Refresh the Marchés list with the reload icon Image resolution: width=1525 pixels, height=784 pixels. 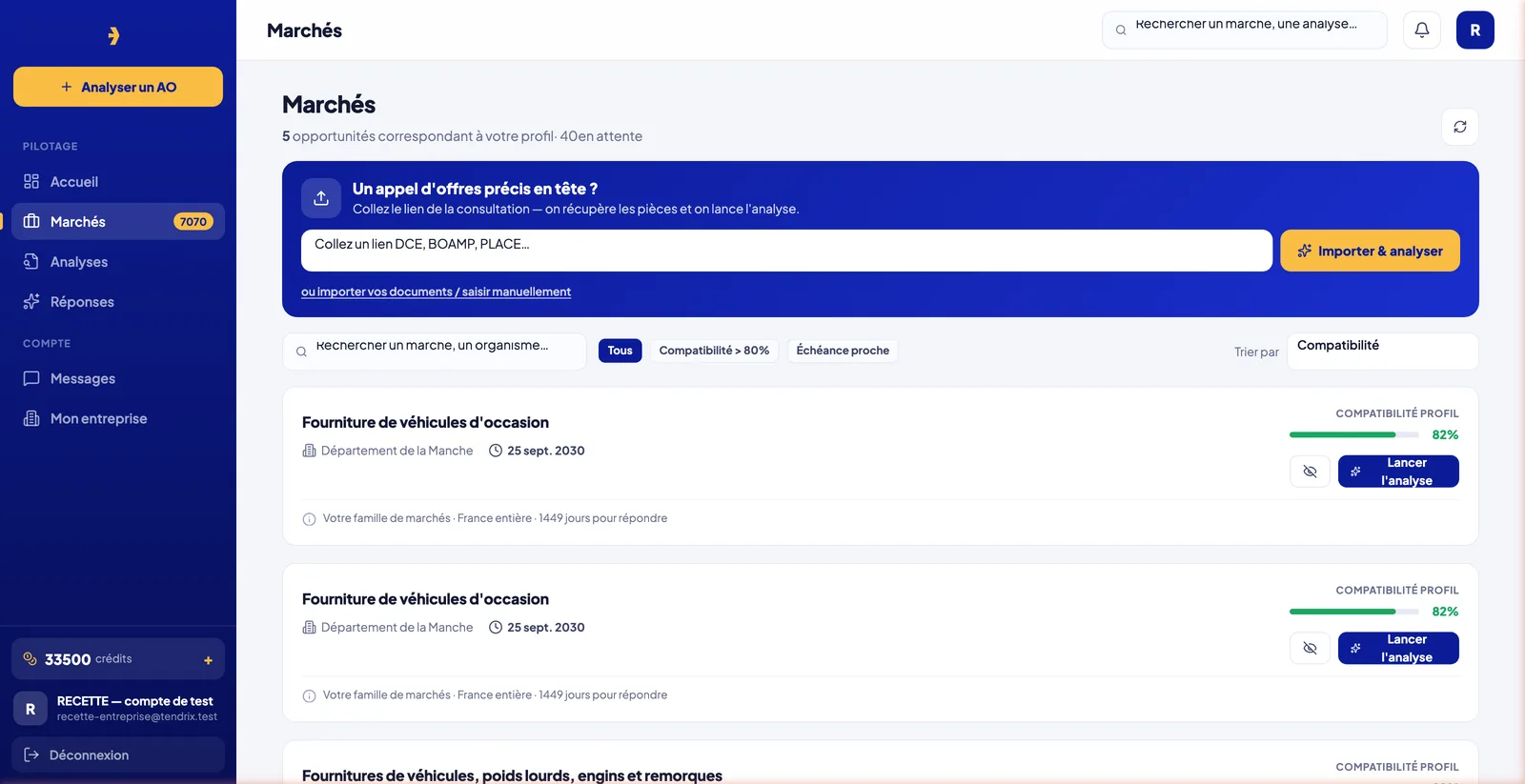1459,127
